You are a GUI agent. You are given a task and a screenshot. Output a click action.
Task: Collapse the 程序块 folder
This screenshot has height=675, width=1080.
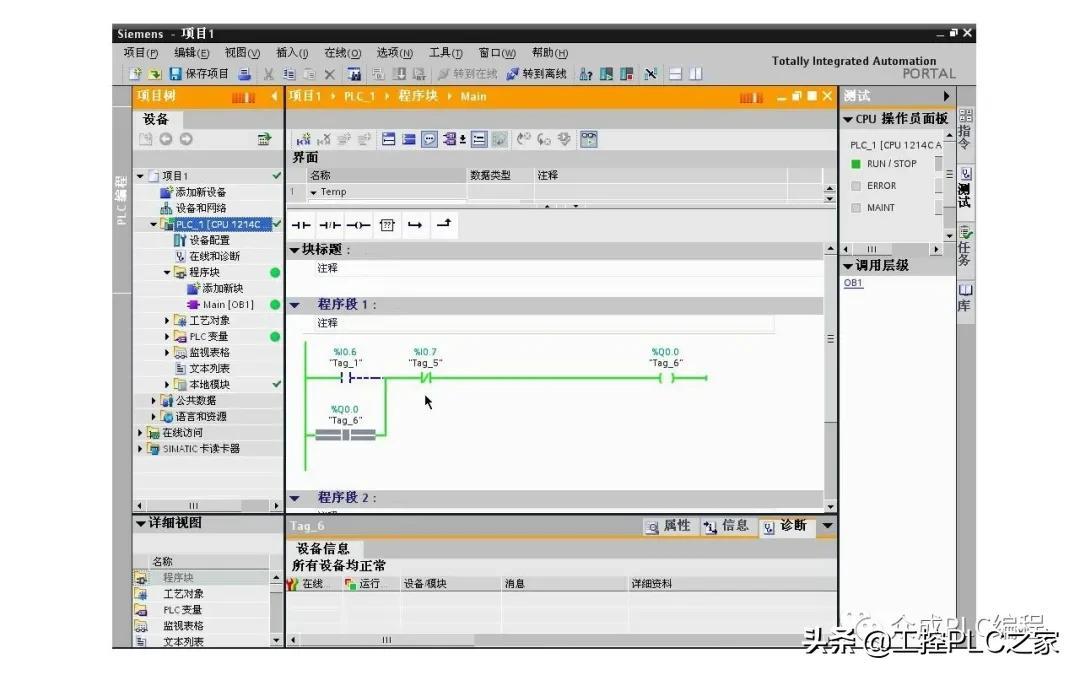(x=167, y=273)
